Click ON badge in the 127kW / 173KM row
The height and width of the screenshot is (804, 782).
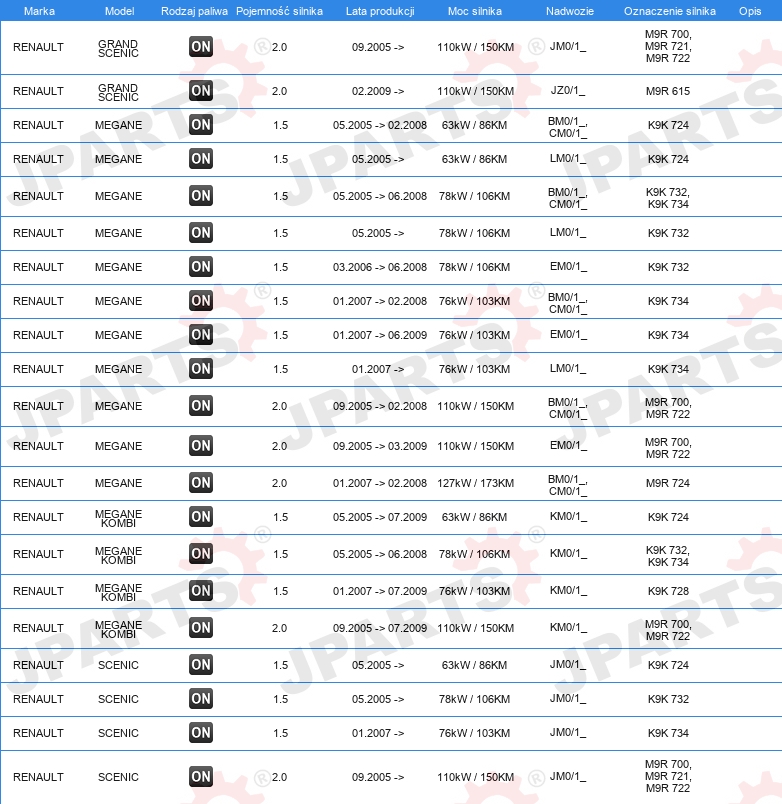coord(200,483)
